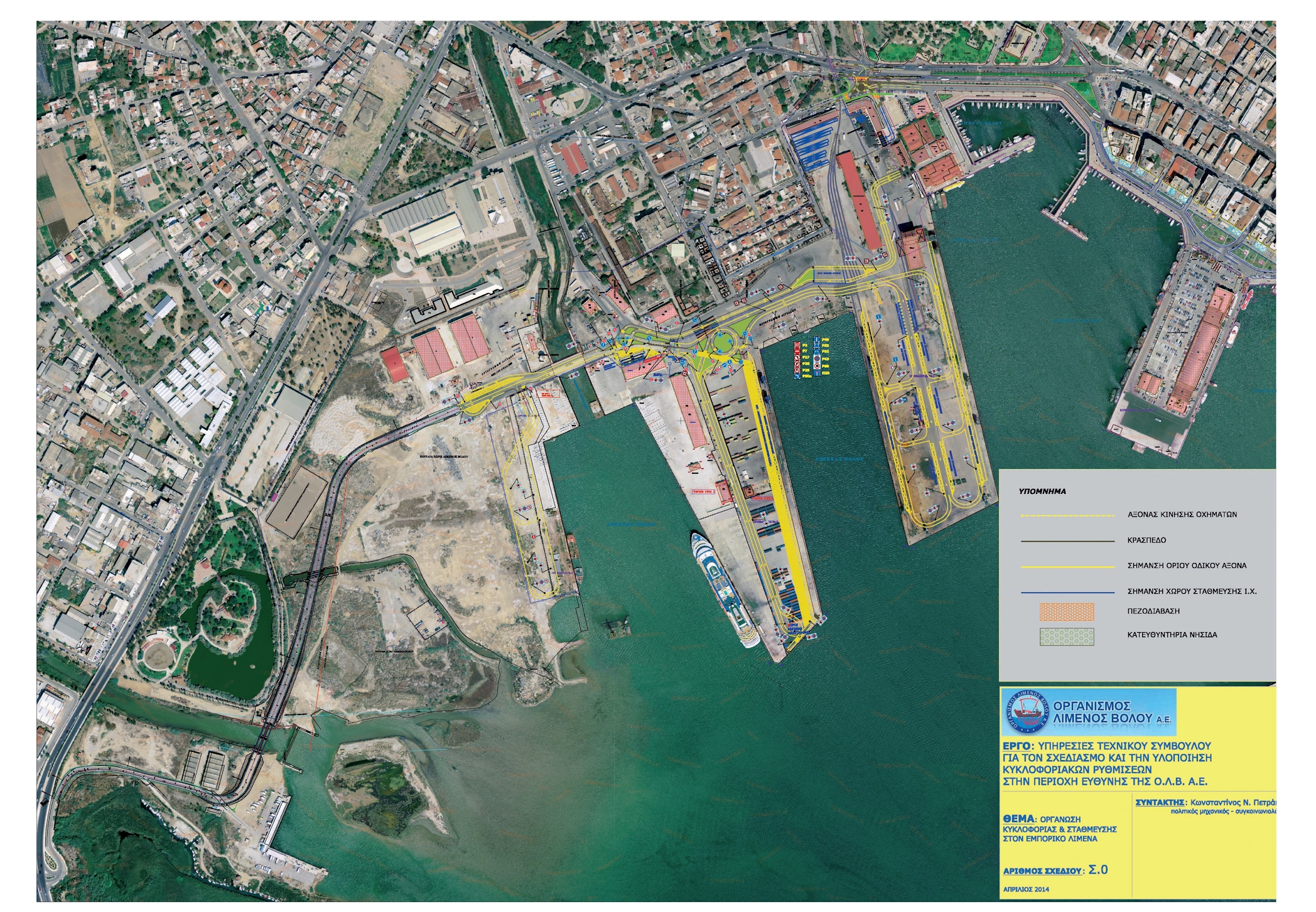Viewport: 1316px width, 912px height.
Task: Click the black ΚΡΑΣΠΕΔΟ legend line
Action: (1067, 540)
